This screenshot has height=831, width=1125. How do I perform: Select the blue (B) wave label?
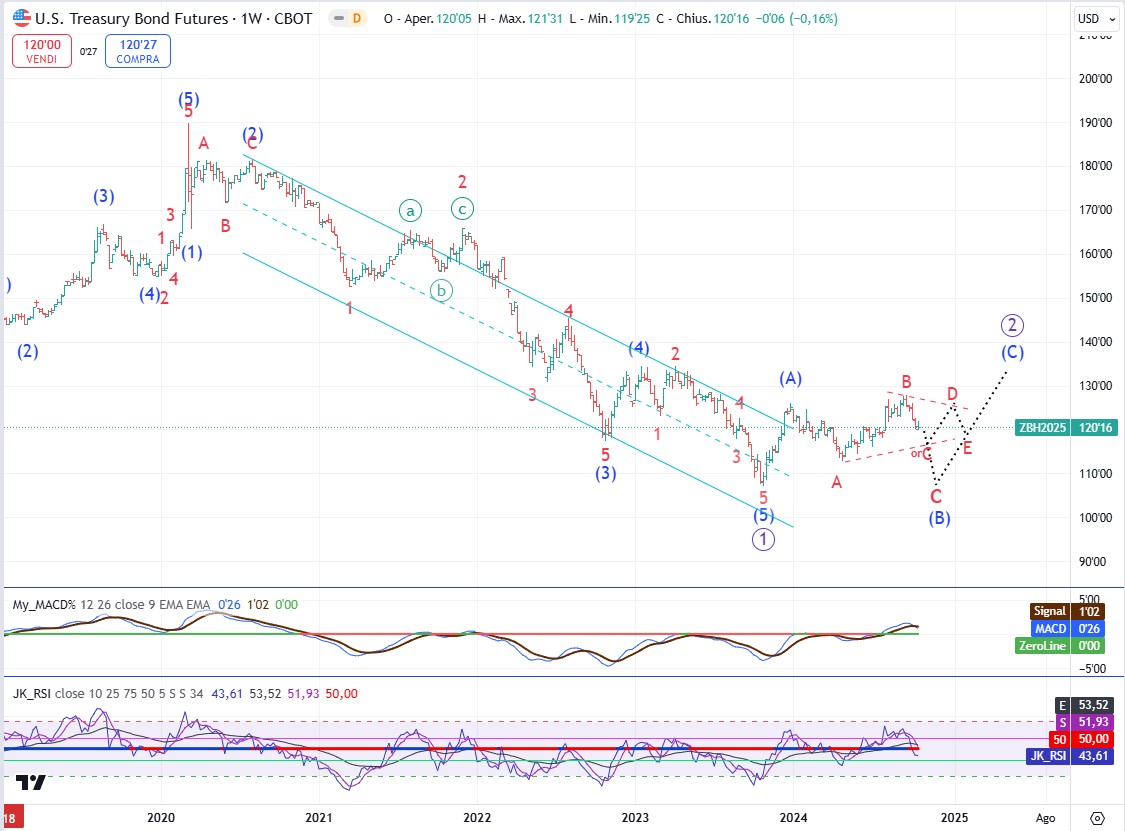[x=940, y=518]
